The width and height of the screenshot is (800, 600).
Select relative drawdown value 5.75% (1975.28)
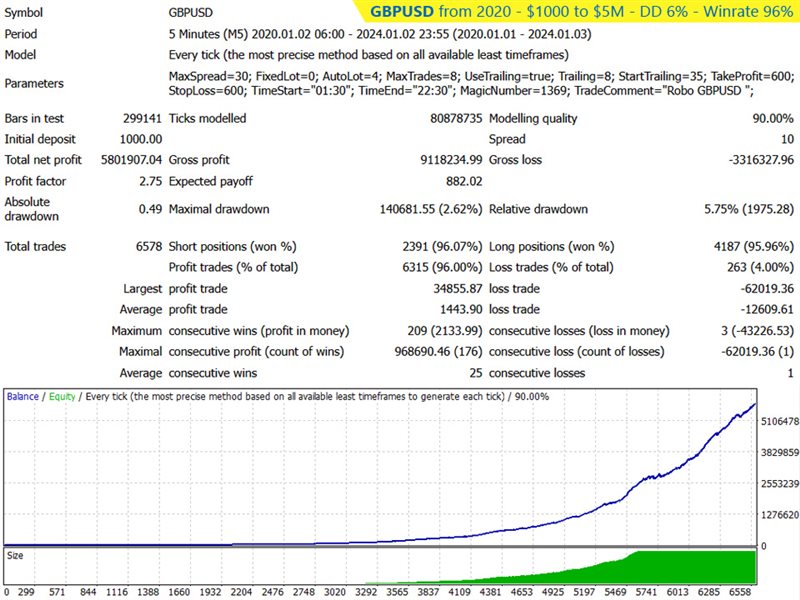pos(749,209)
